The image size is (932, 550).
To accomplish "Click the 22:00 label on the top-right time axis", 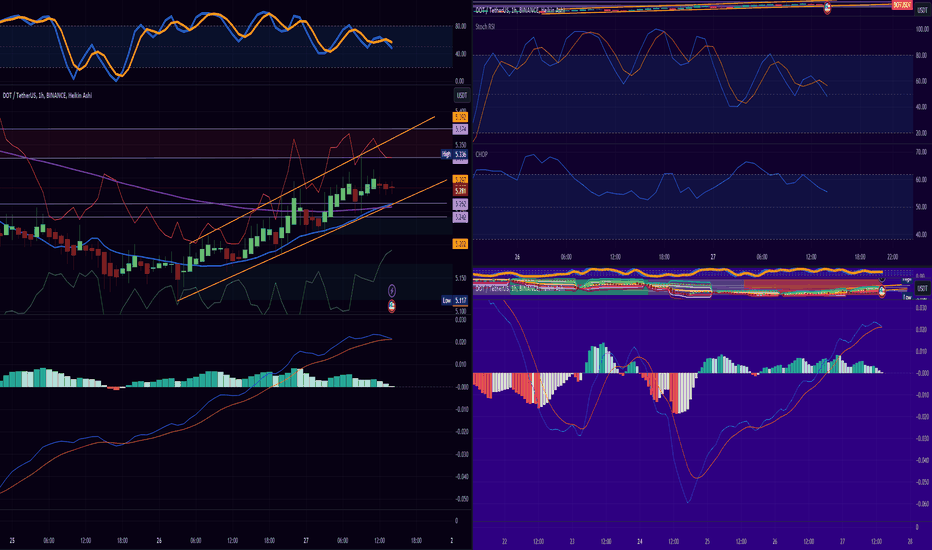I will pyautogui.click(x=892, y=257).
